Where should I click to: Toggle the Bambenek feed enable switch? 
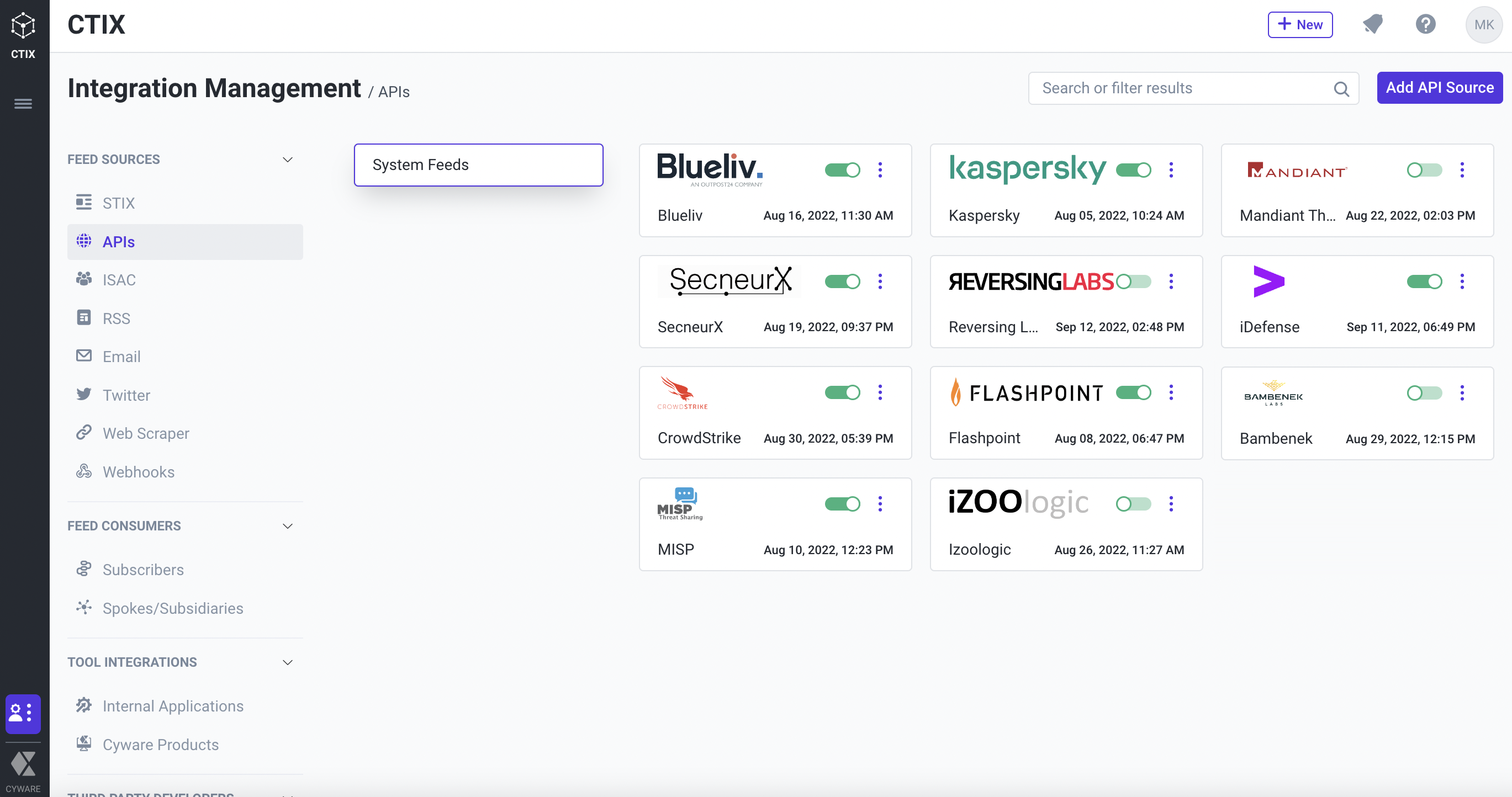[x=1424, y=393]
